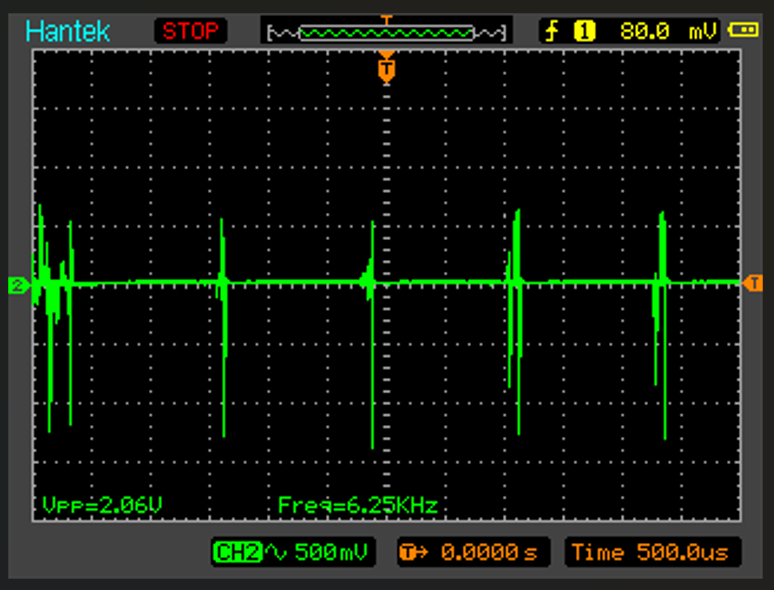Click the small T marker above memory bar
Image resolution: width=774 pixels, height=590 pixels.
(x=387, y=20)
